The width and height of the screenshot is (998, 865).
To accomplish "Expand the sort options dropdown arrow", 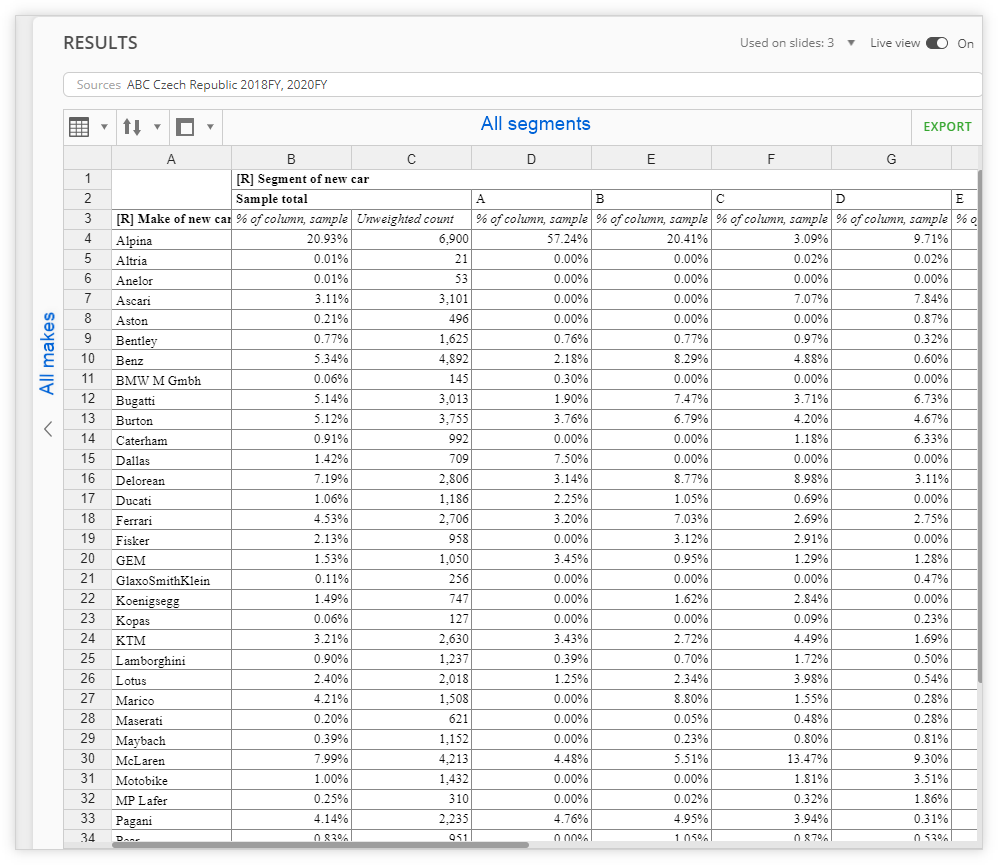I will tap(157, 127).
